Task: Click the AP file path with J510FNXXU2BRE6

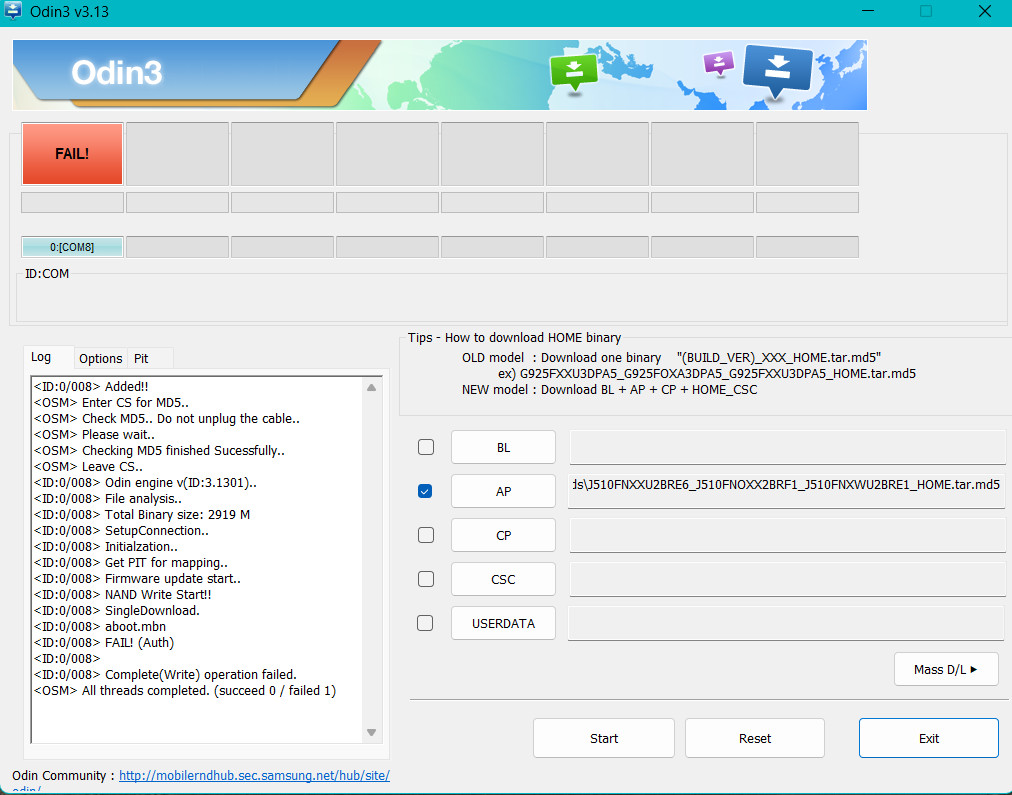Action: coord(786,491)
